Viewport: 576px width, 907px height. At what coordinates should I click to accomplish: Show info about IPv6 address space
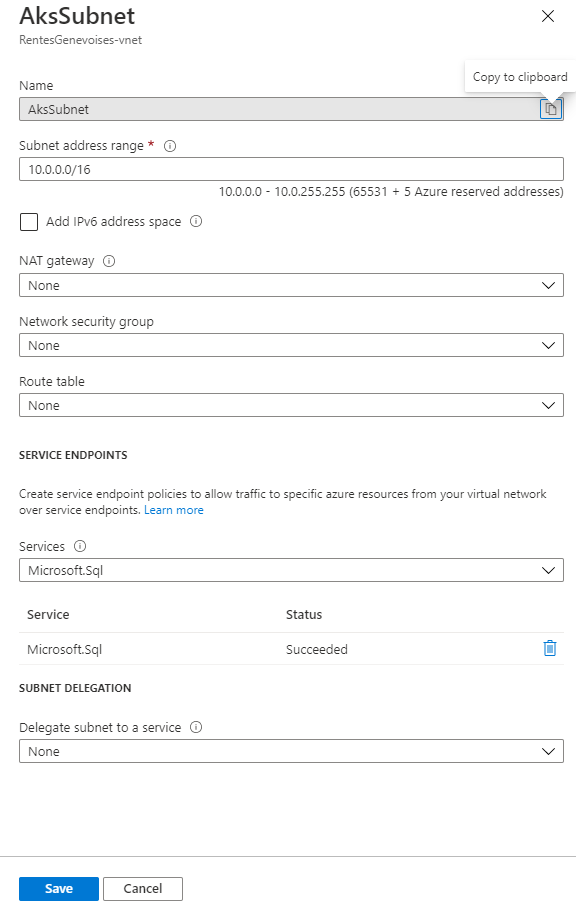pos(196,222)
